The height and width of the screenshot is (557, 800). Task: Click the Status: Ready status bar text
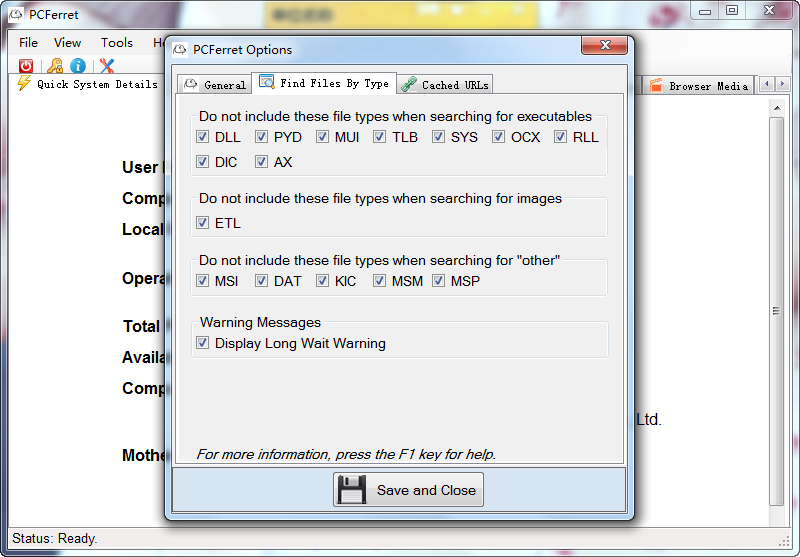point(55,539)
